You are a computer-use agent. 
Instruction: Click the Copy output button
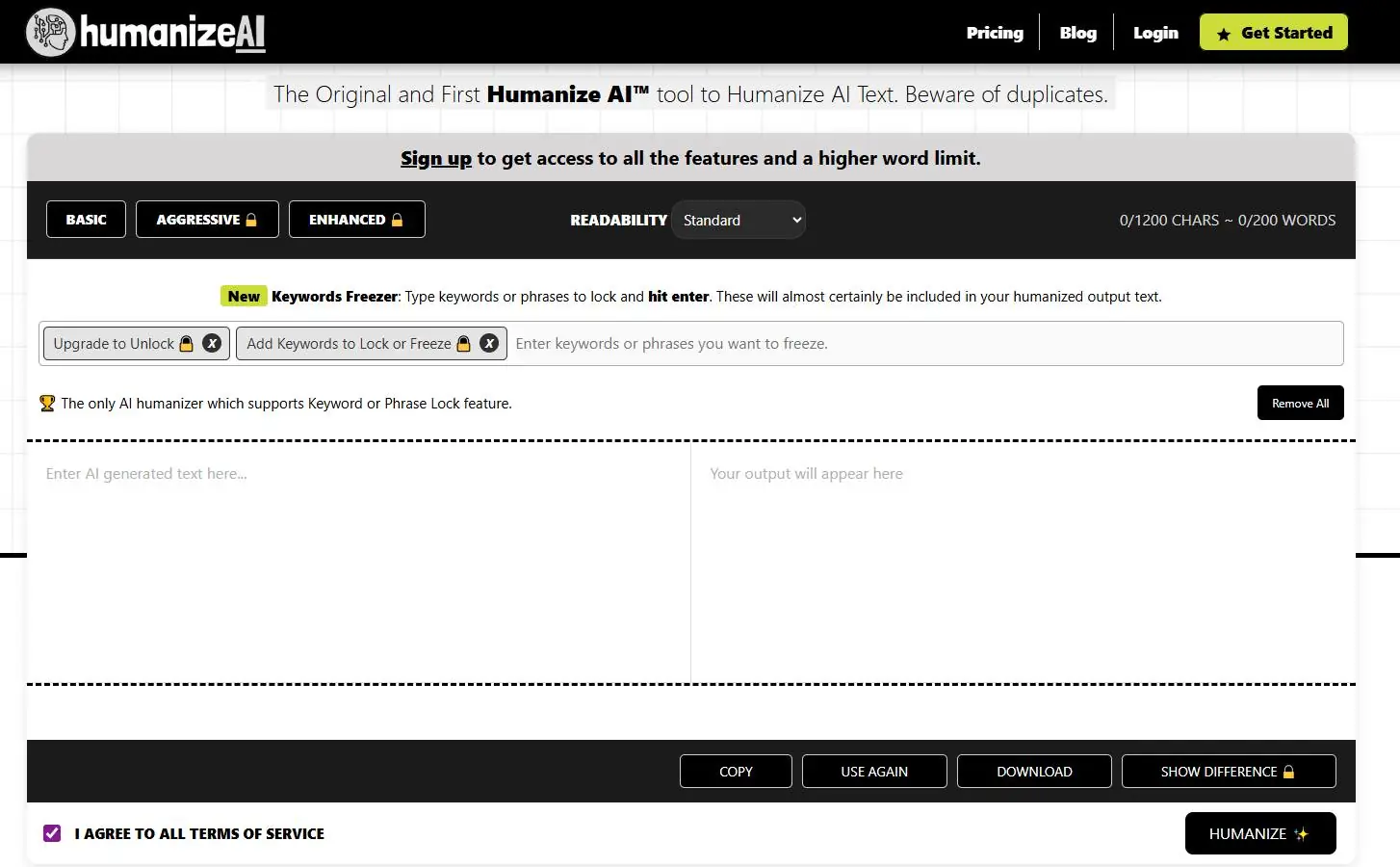pyautogui.click(x=736, y=772)
